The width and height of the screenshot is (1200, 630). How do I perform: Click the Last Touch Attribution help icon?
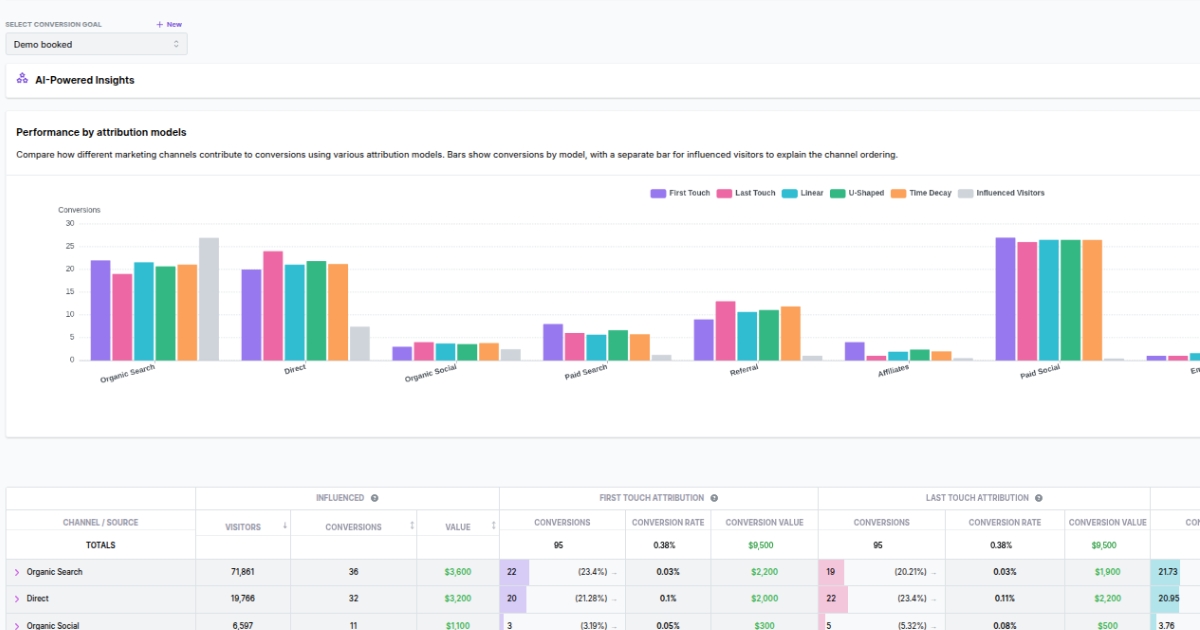pyautogui.click(x=1038, y=498)
